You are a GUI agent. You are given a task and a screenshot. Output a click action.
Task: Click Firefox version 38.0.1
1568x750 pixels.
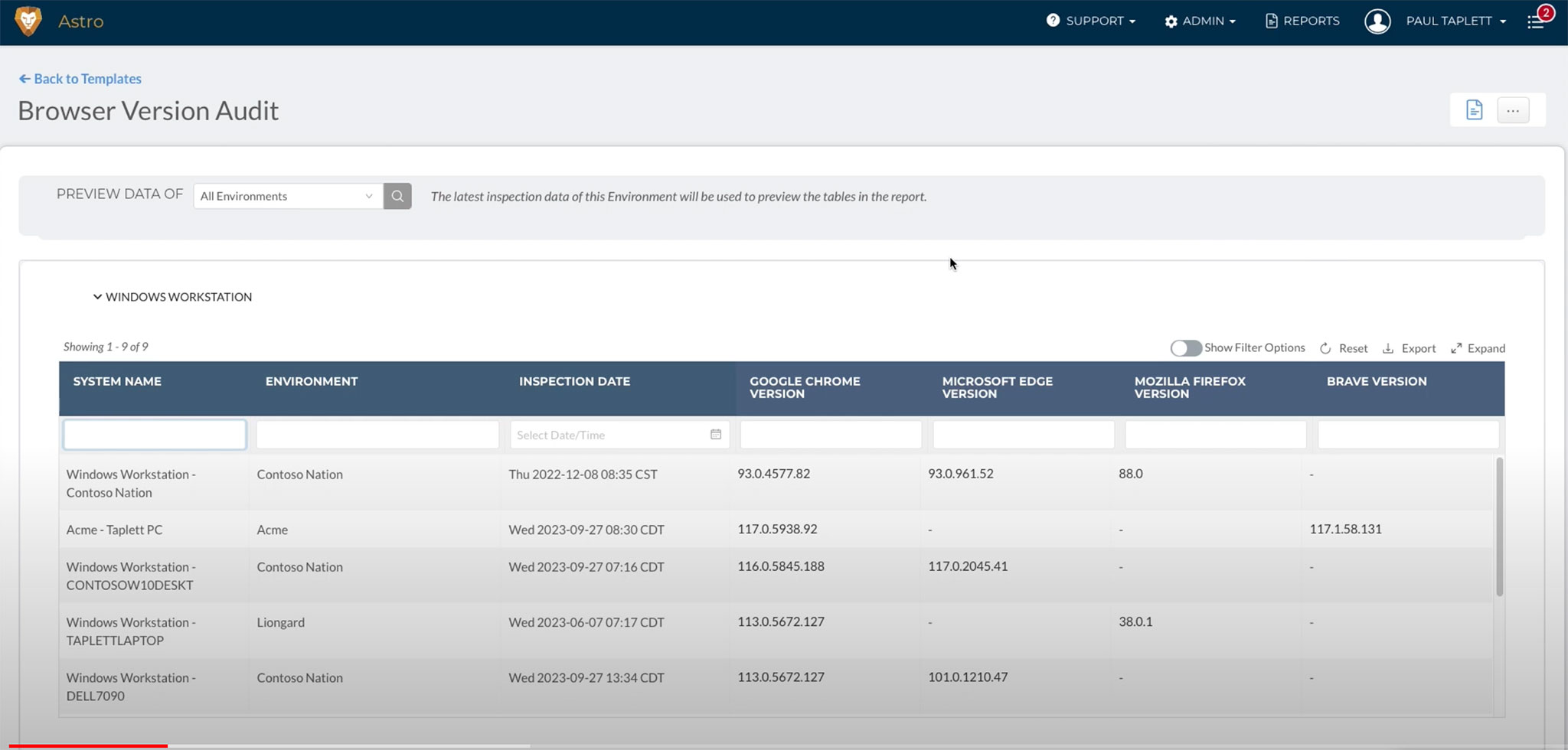point(1135,621)
